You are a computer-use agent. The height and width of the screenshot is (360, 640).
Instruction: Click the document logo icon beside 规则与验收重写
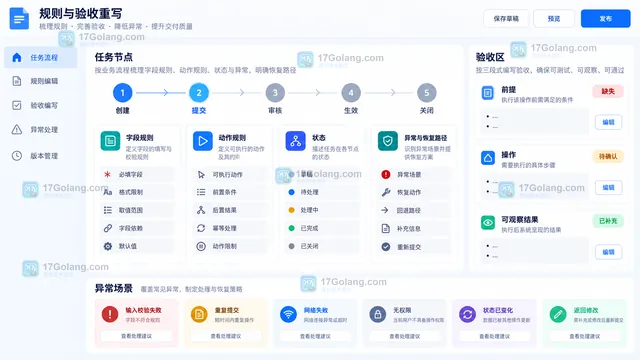pyautogui.click(x=19, y=18)
